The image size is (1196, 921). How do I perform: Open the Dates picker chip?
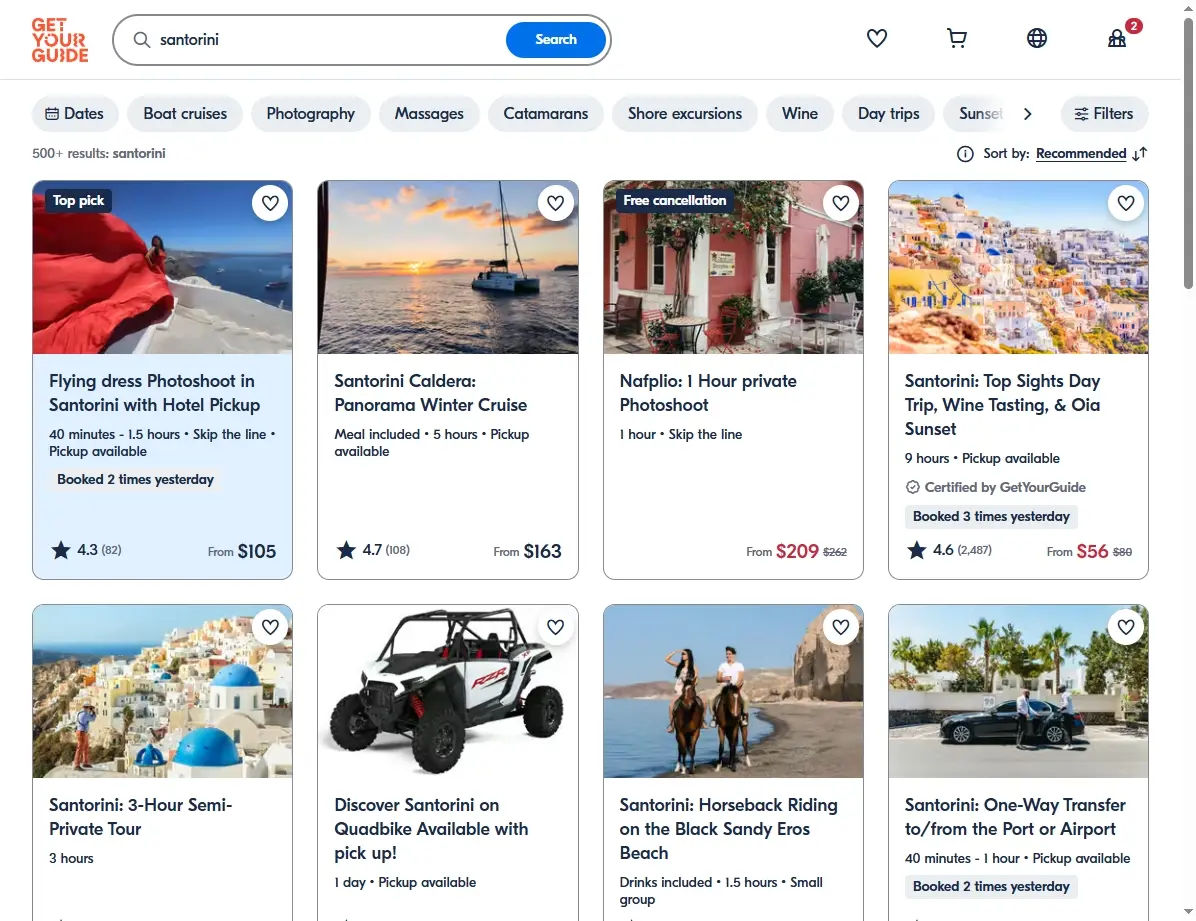click(x=75, y=114)
